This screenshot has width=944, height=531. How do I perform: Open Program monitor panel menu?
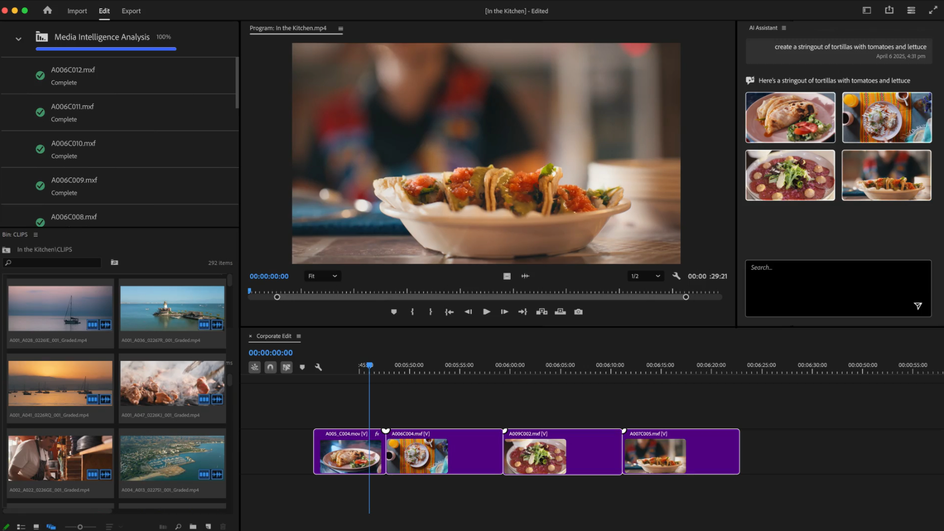pyautogui.click(x=341, y=28)
